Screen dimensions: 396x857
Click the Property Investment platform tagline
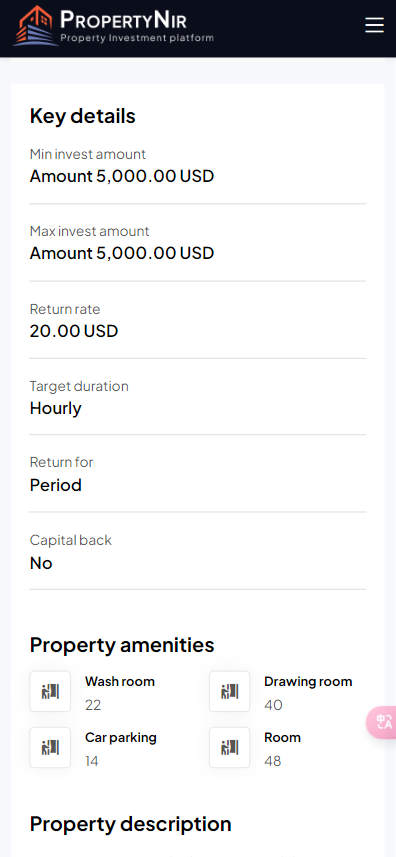(x=137, y=38)
